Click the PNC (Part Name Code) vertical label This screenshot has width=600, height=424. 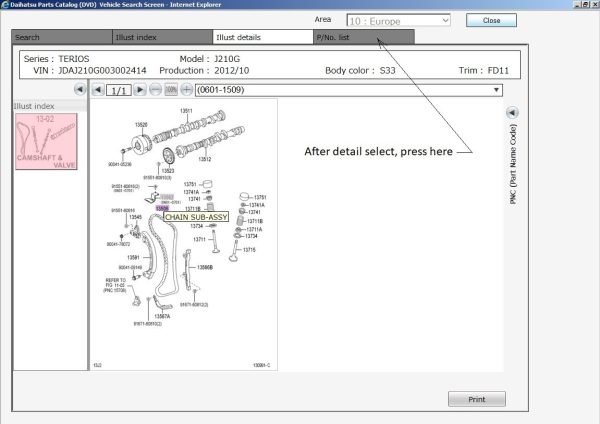pyautogui.click(x=513, y=164)
